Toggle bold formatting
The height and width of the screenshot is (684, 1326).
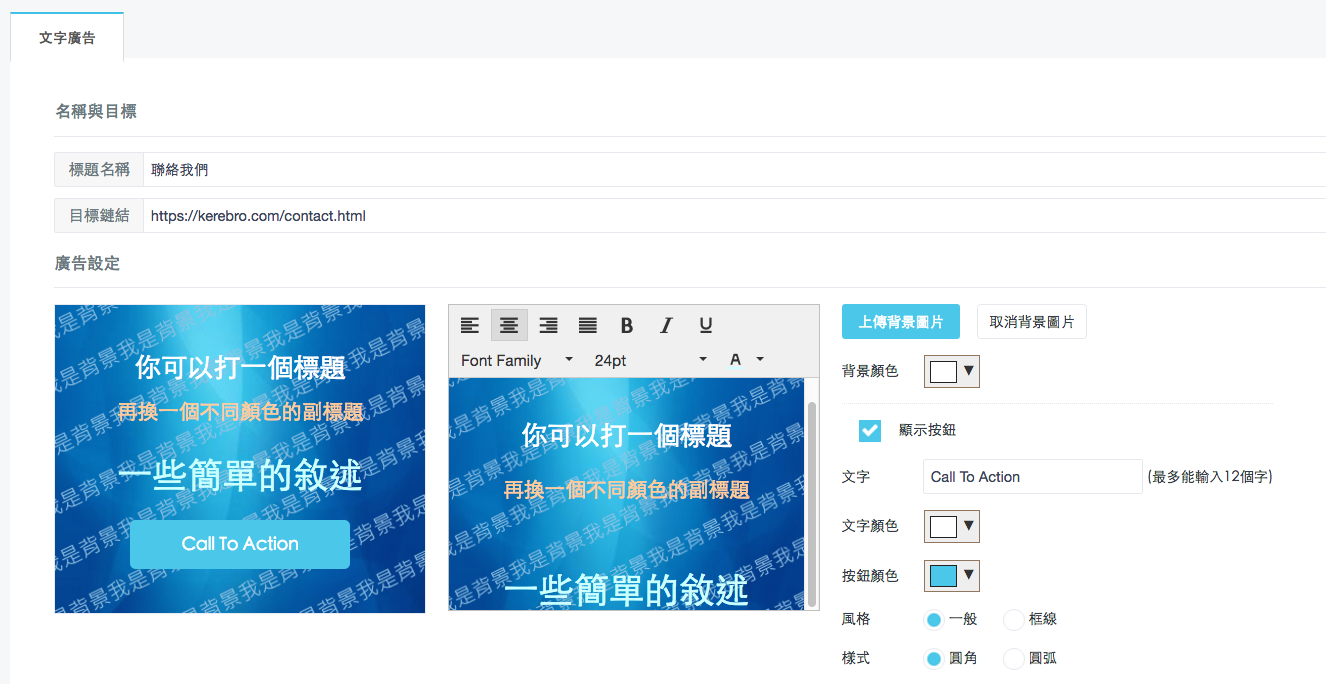click(627, 325)
